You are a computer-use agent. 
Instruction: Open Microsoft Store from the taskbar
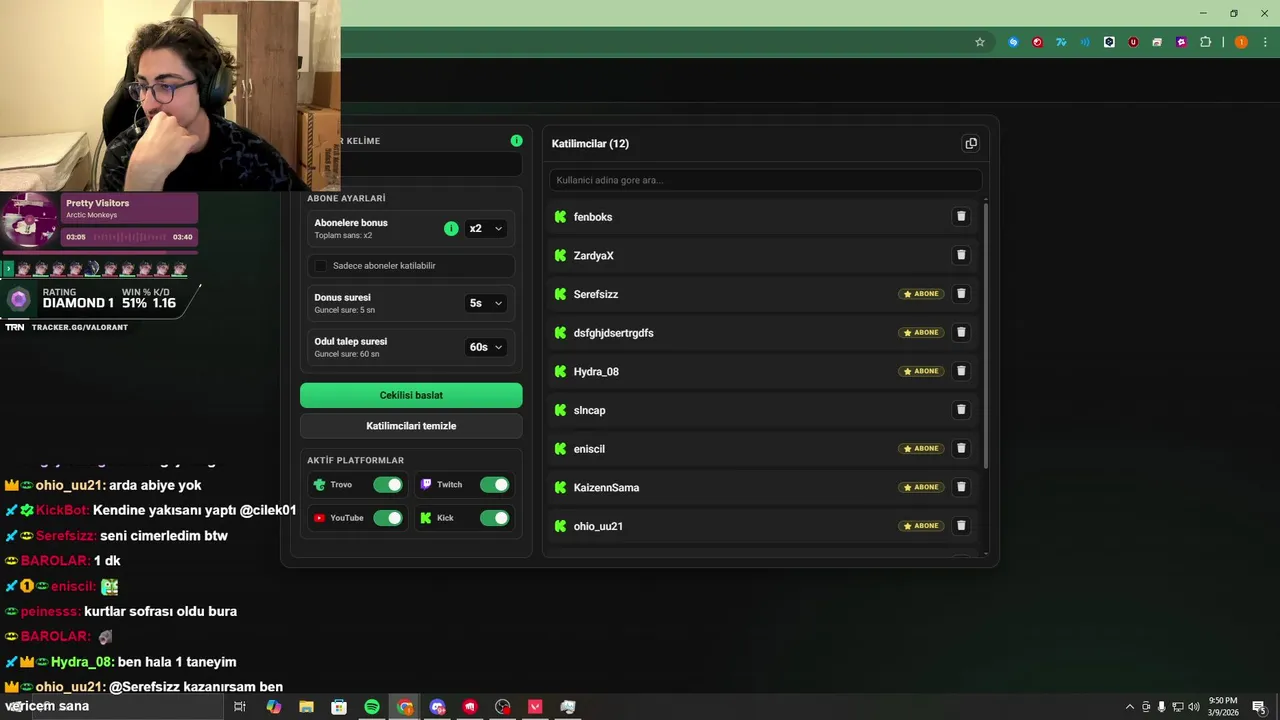(x=339, y=707)
